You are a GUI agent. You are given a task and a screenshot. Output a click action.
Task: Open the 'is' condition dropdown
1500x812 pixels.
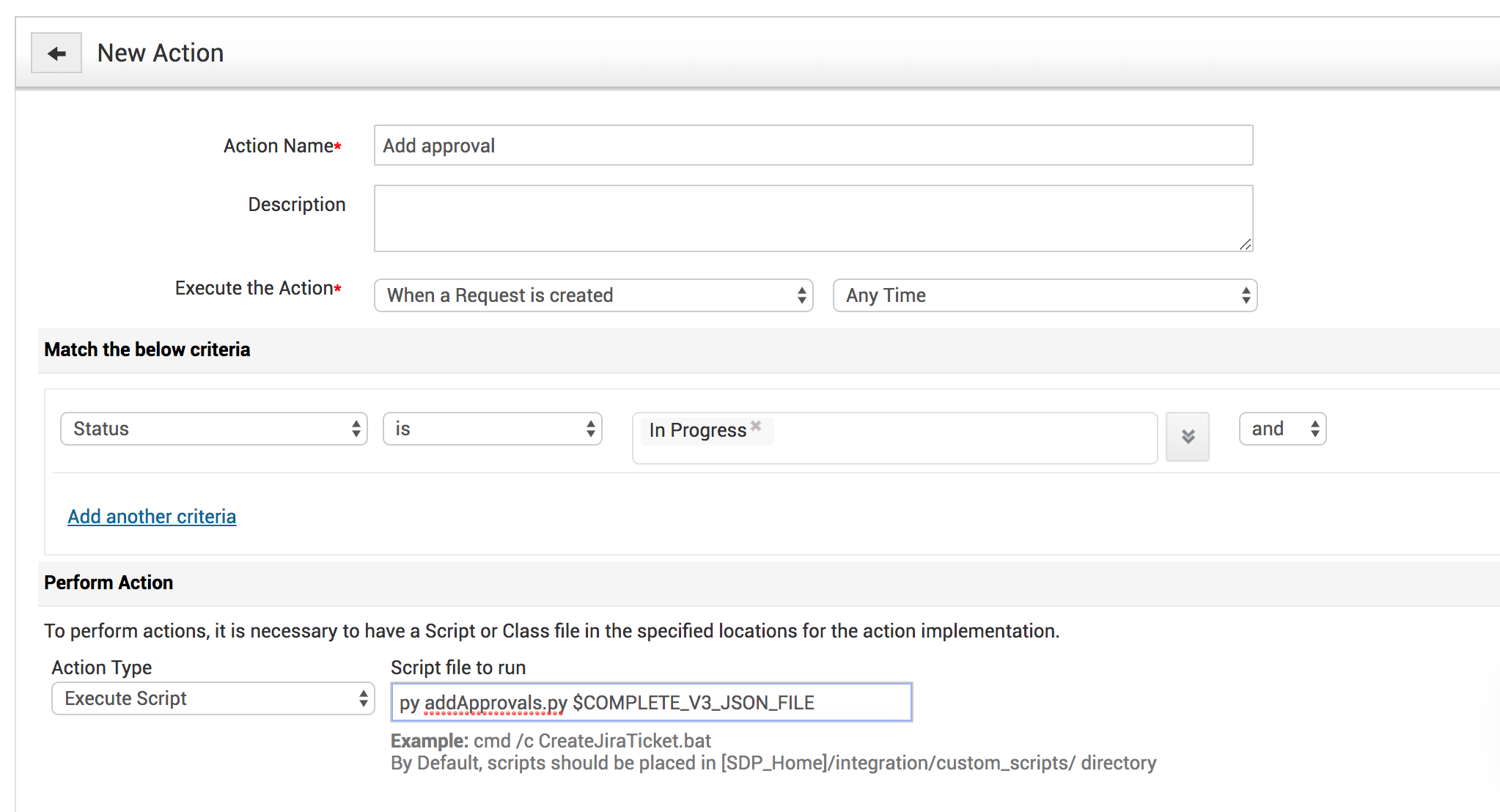tap(492, 429)
